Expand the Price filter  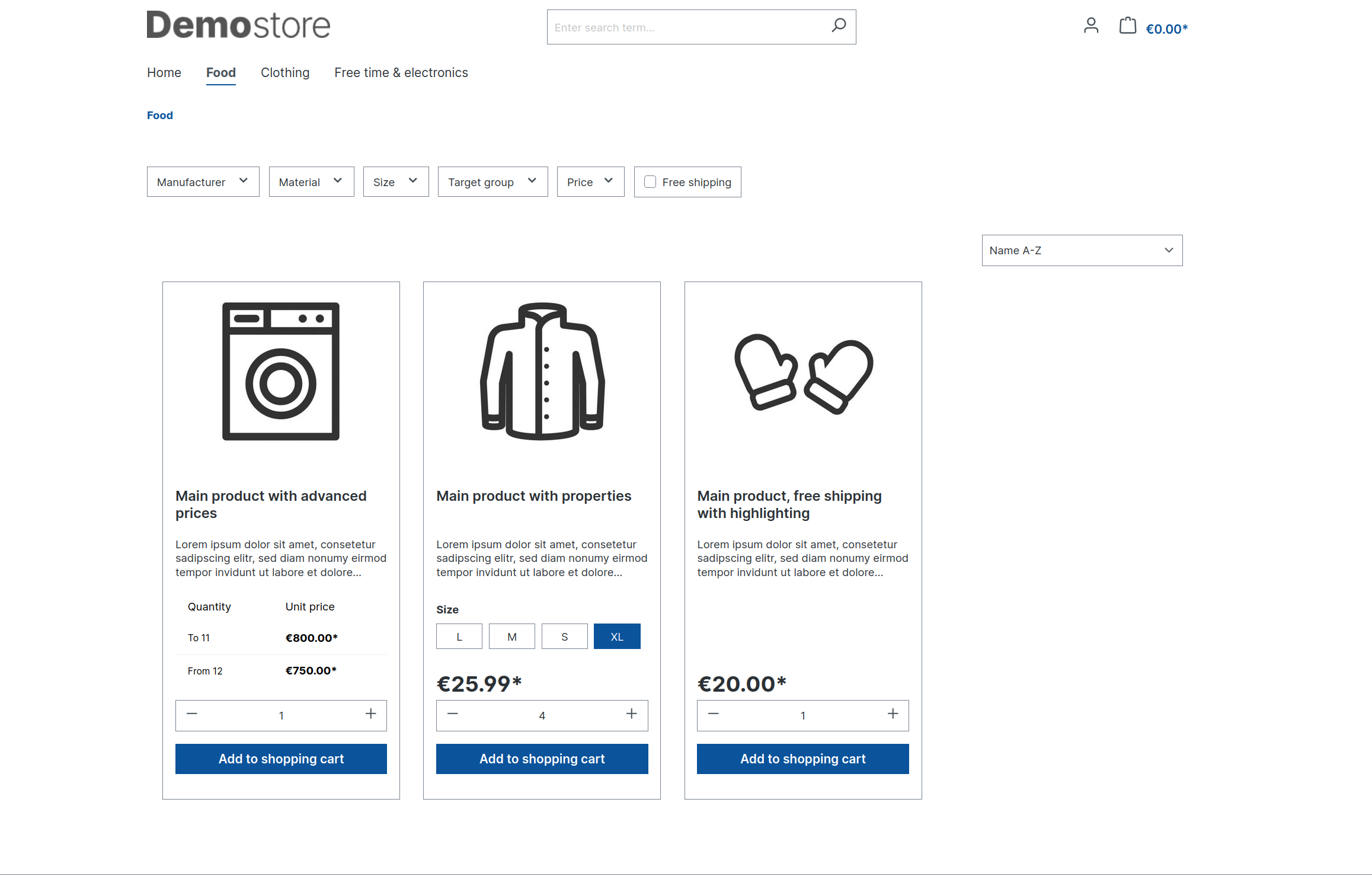click(x=591, y=182)
